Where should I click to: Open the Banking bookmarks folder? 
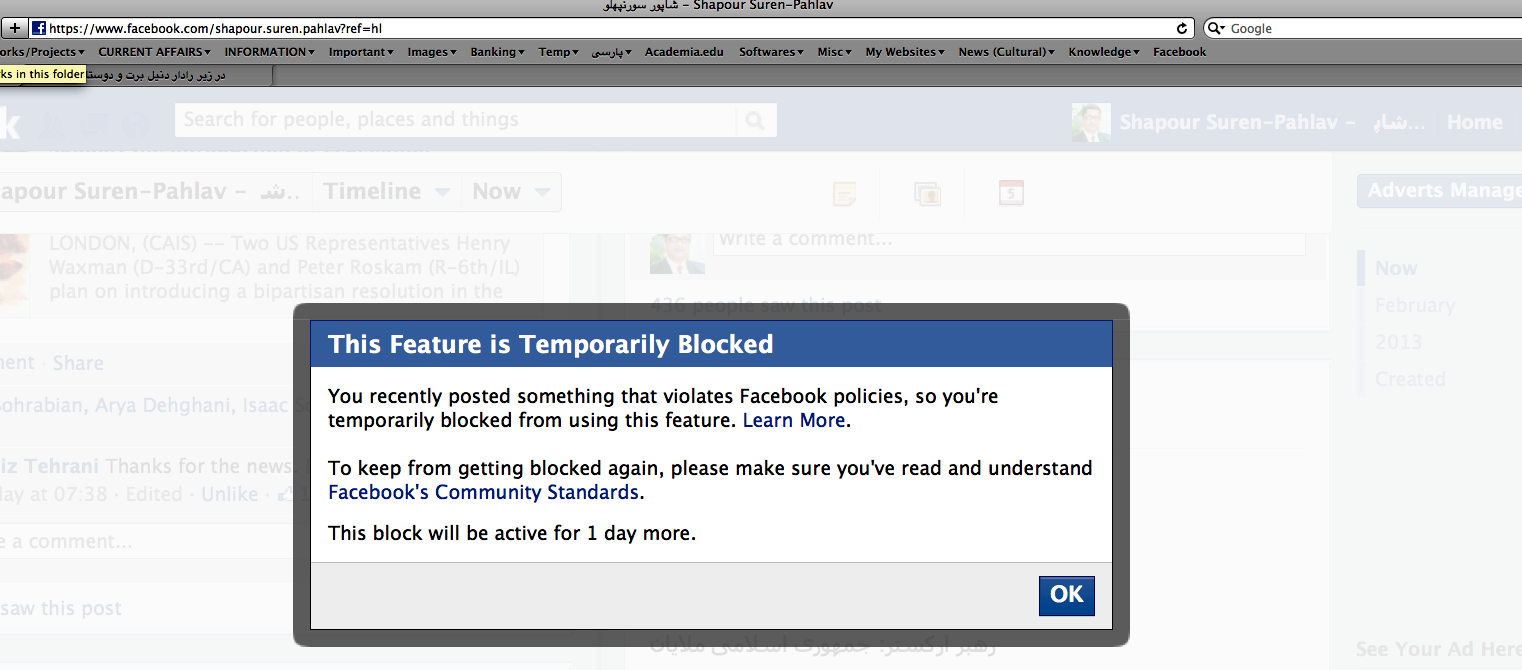[x=497, y=52]
